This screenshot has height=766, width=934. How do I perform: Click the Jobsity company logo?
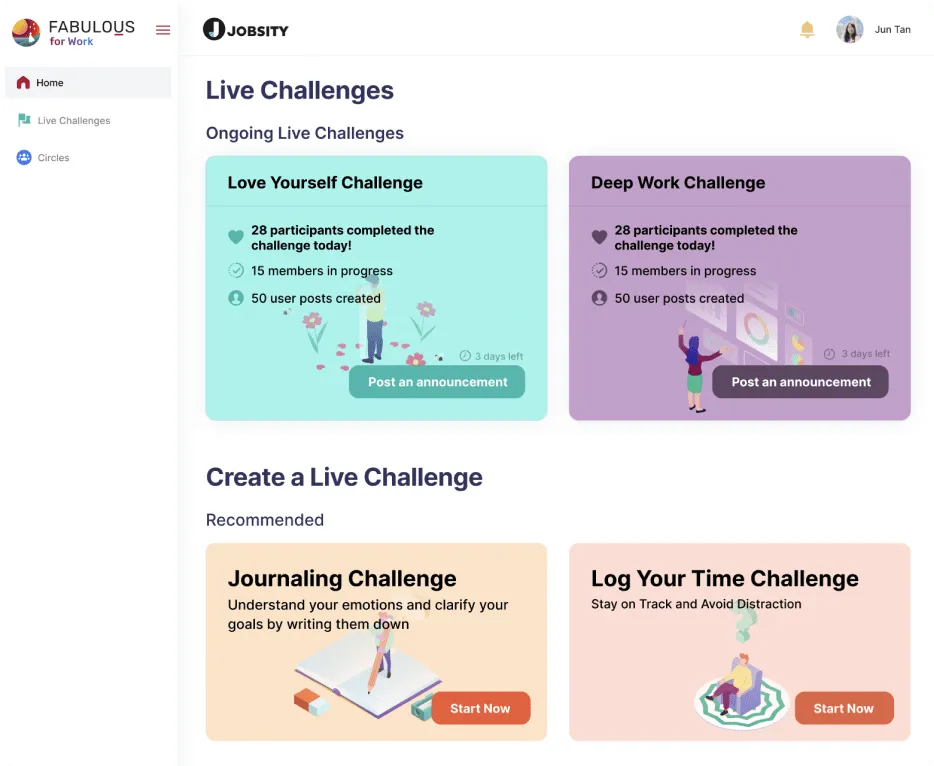pyautogui.click(x=245, y=30)
